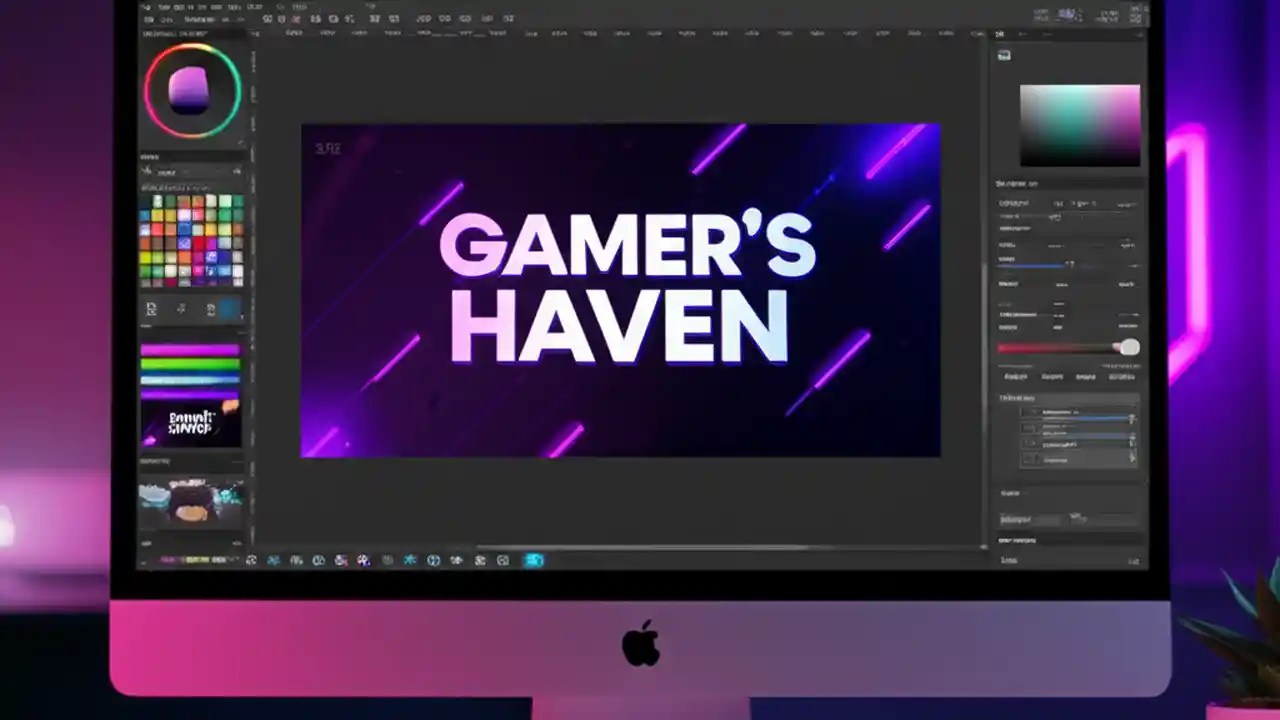The height and width of the screenshot is (720, 1280).
Task: Toggle the leftmost checkbox in the right panel settings
Action: point(1029,412)
